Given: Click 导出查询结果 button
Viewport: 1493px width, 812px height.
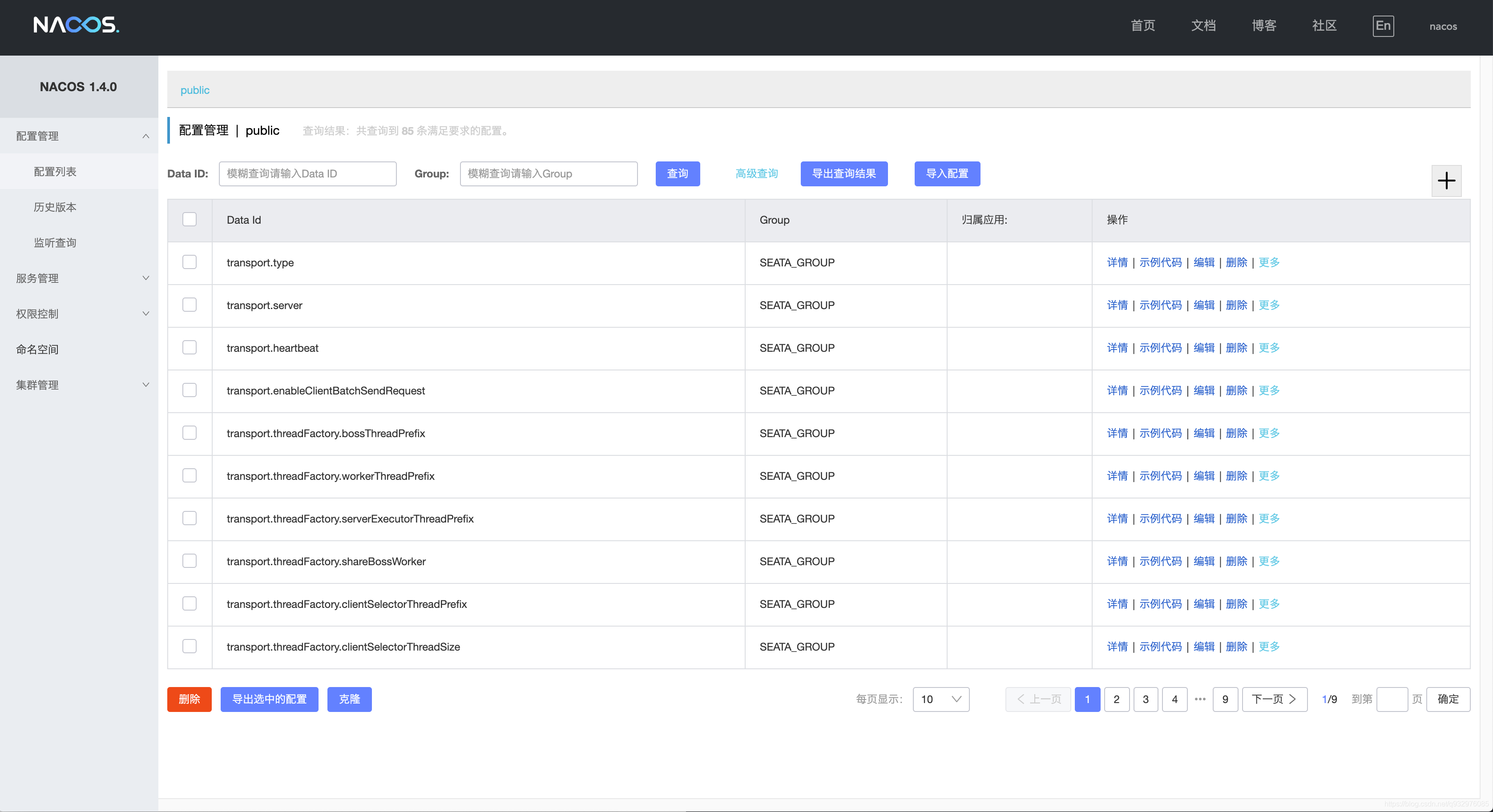Looking at the screenshot, I should click(x=844, y=174).
